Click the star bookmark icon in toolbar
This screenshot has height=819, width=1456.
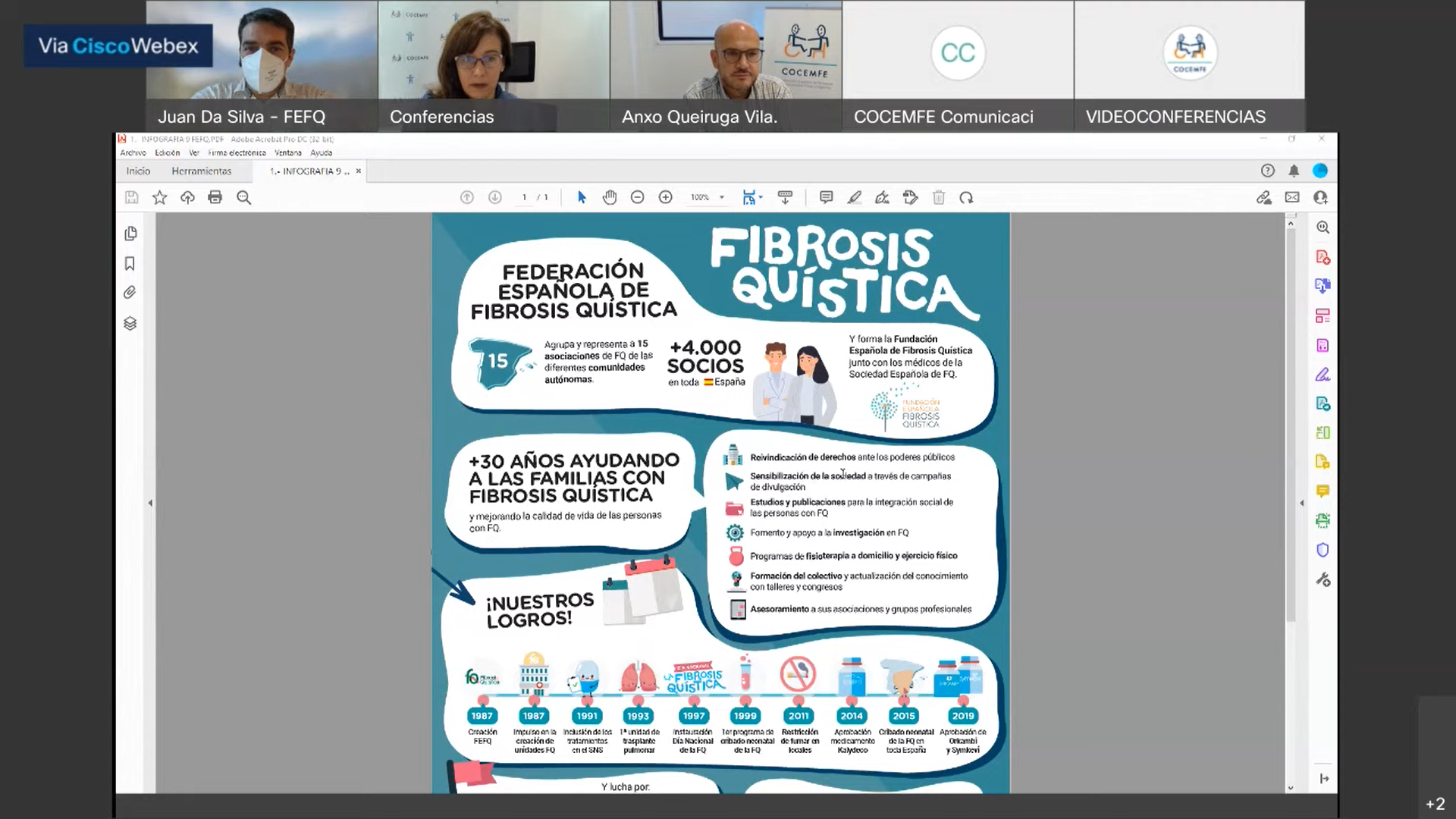pos(159,198)
